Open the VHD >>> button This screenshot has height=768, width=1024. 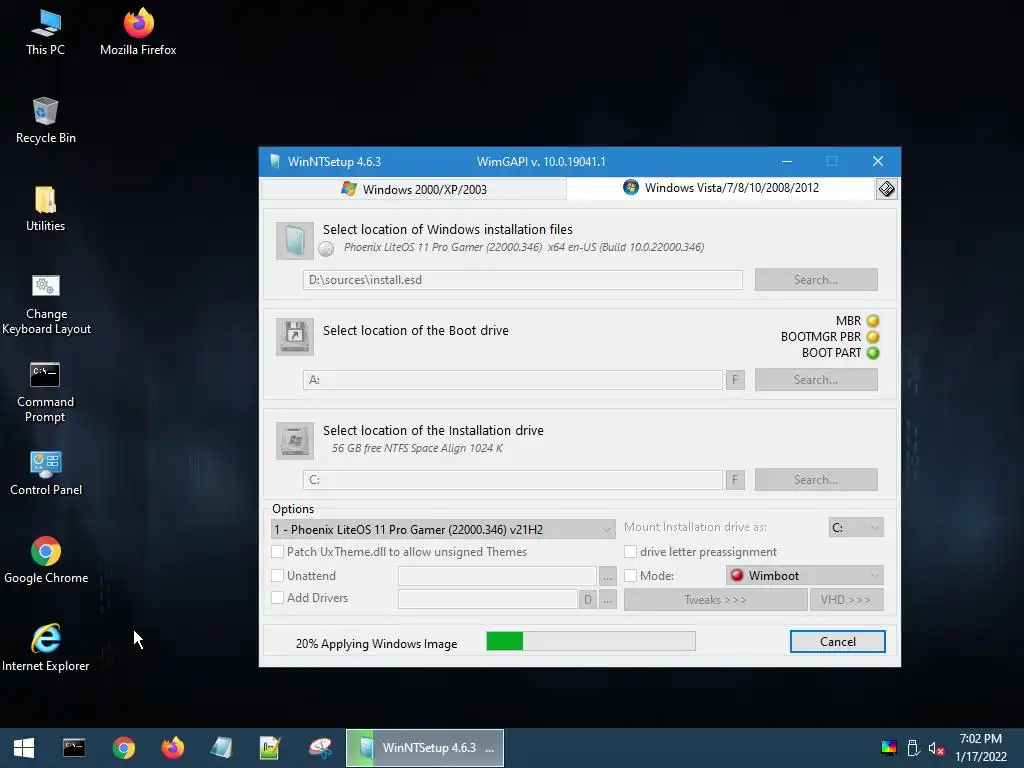coord(846,600)
